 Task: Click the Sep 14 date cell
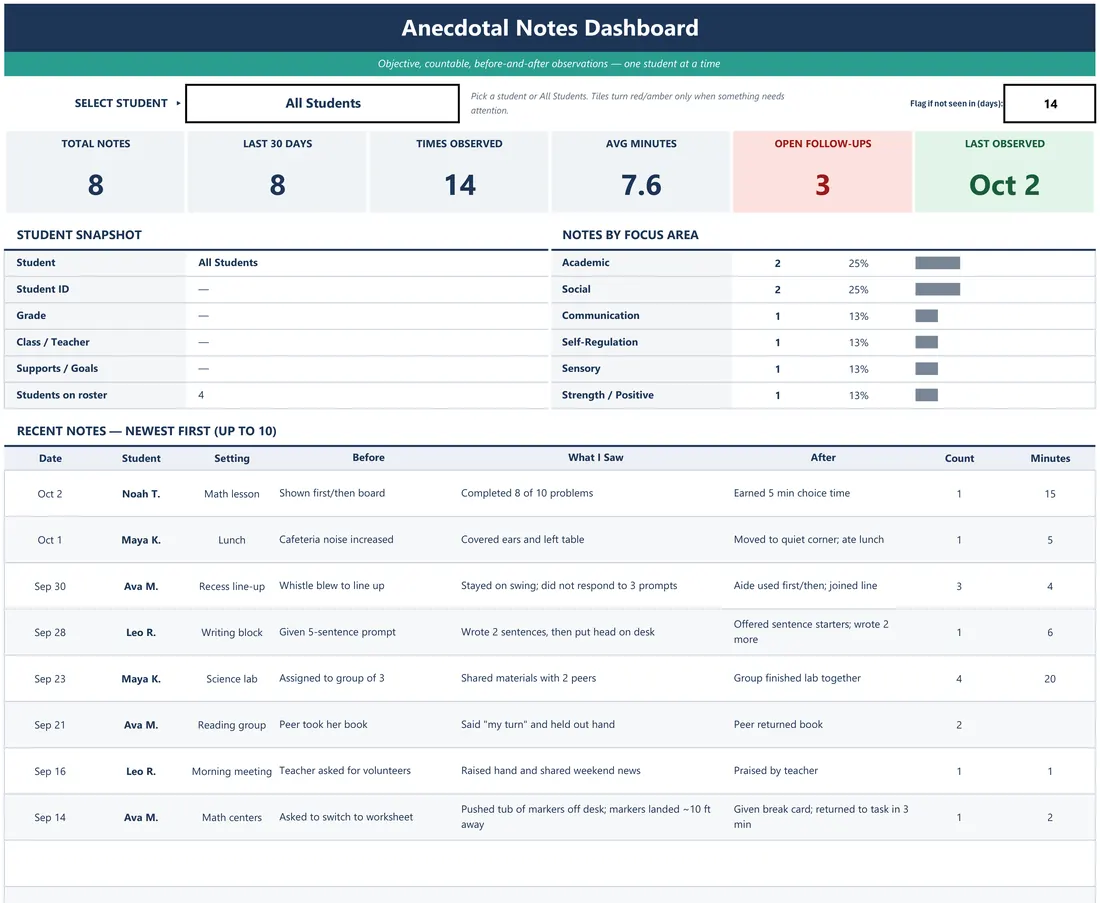pos(50,818)
